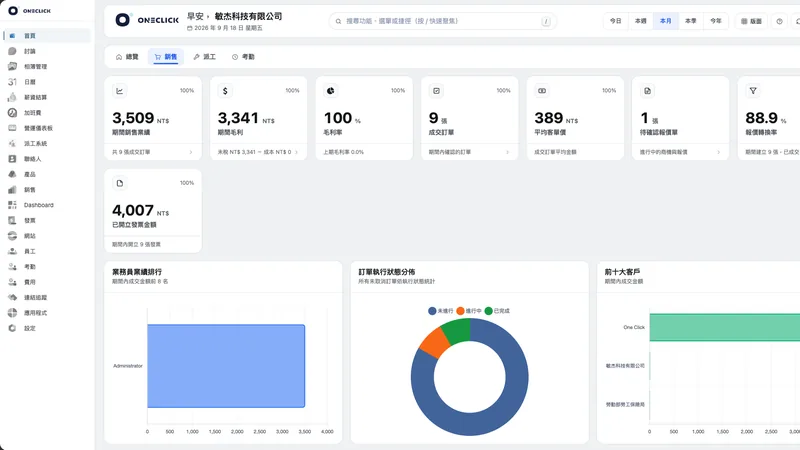Click the One Click green bar in chart
The image size is (800, 450).
(724, 327)
